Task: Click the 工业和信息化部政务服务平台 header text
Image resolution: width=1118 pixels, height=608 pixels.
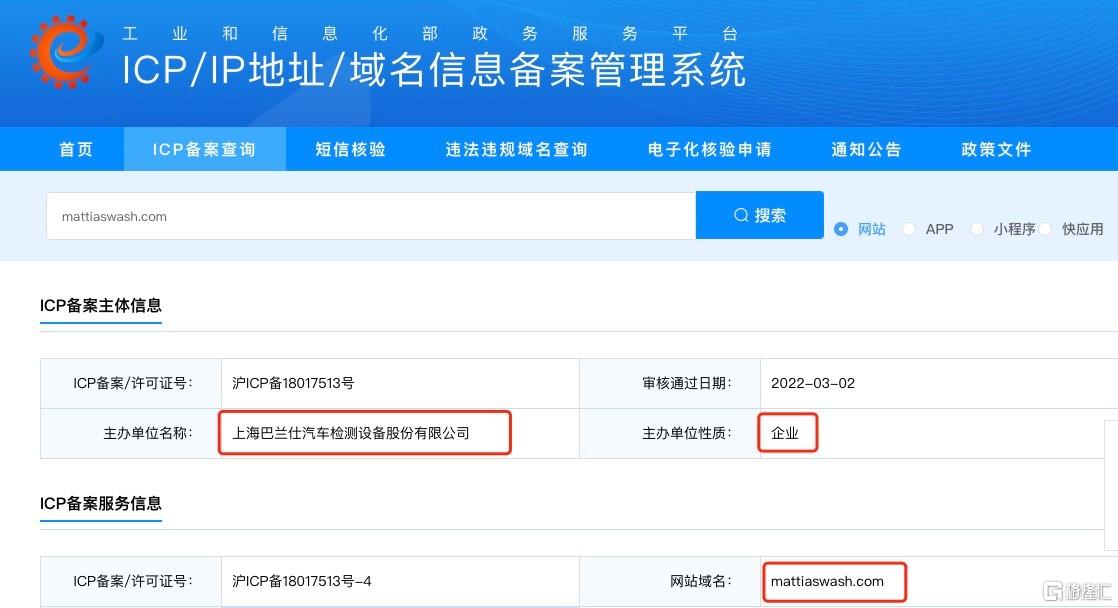Action: (x=430, y=34)
